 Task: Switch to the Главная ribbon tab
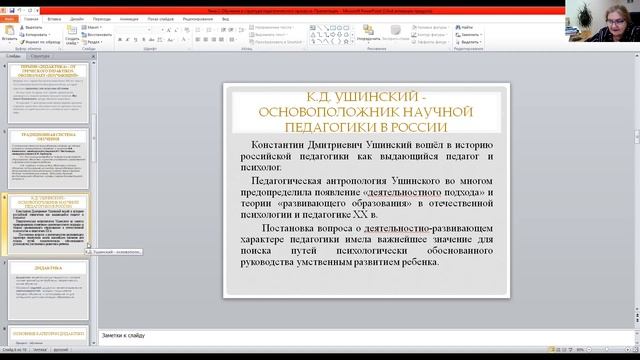[x=31, y=19]
